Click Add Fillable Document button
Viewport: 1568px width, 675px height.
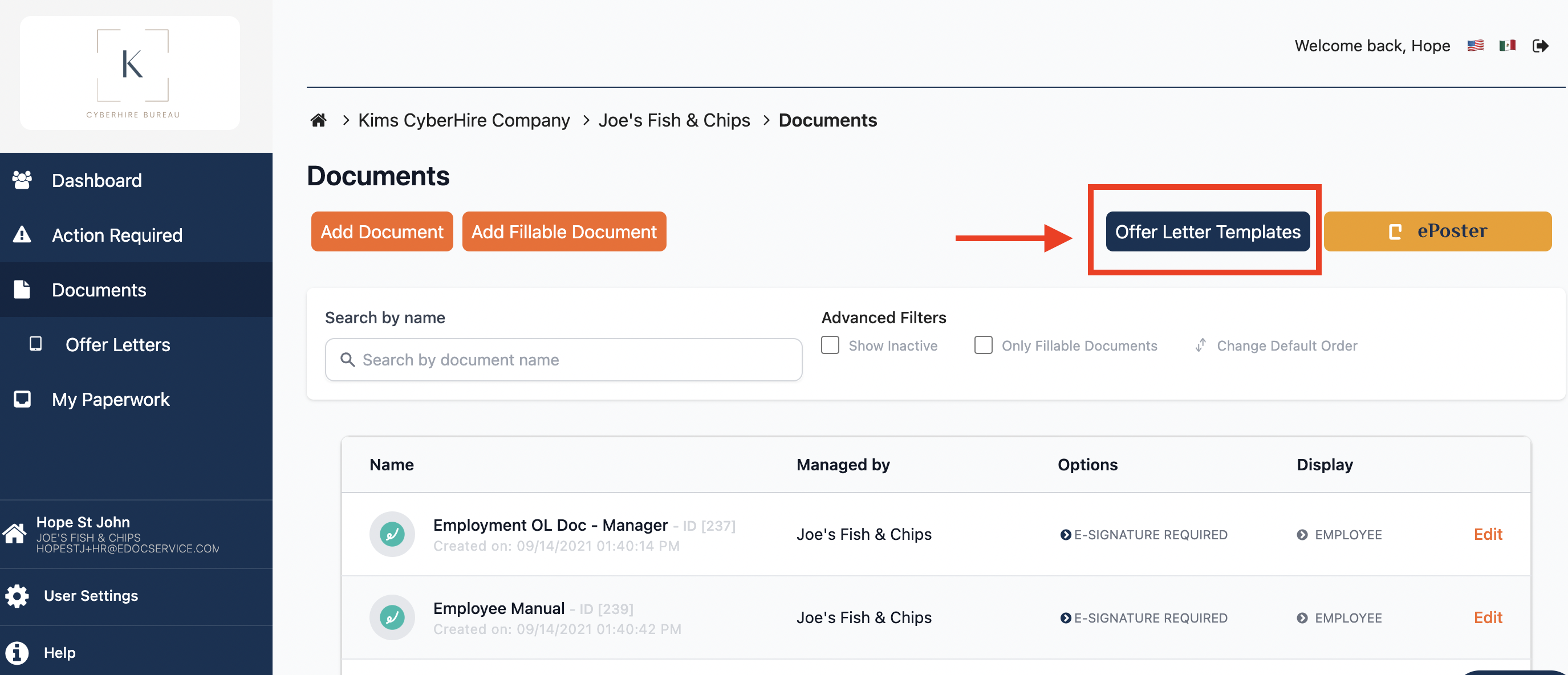point(564,231)
